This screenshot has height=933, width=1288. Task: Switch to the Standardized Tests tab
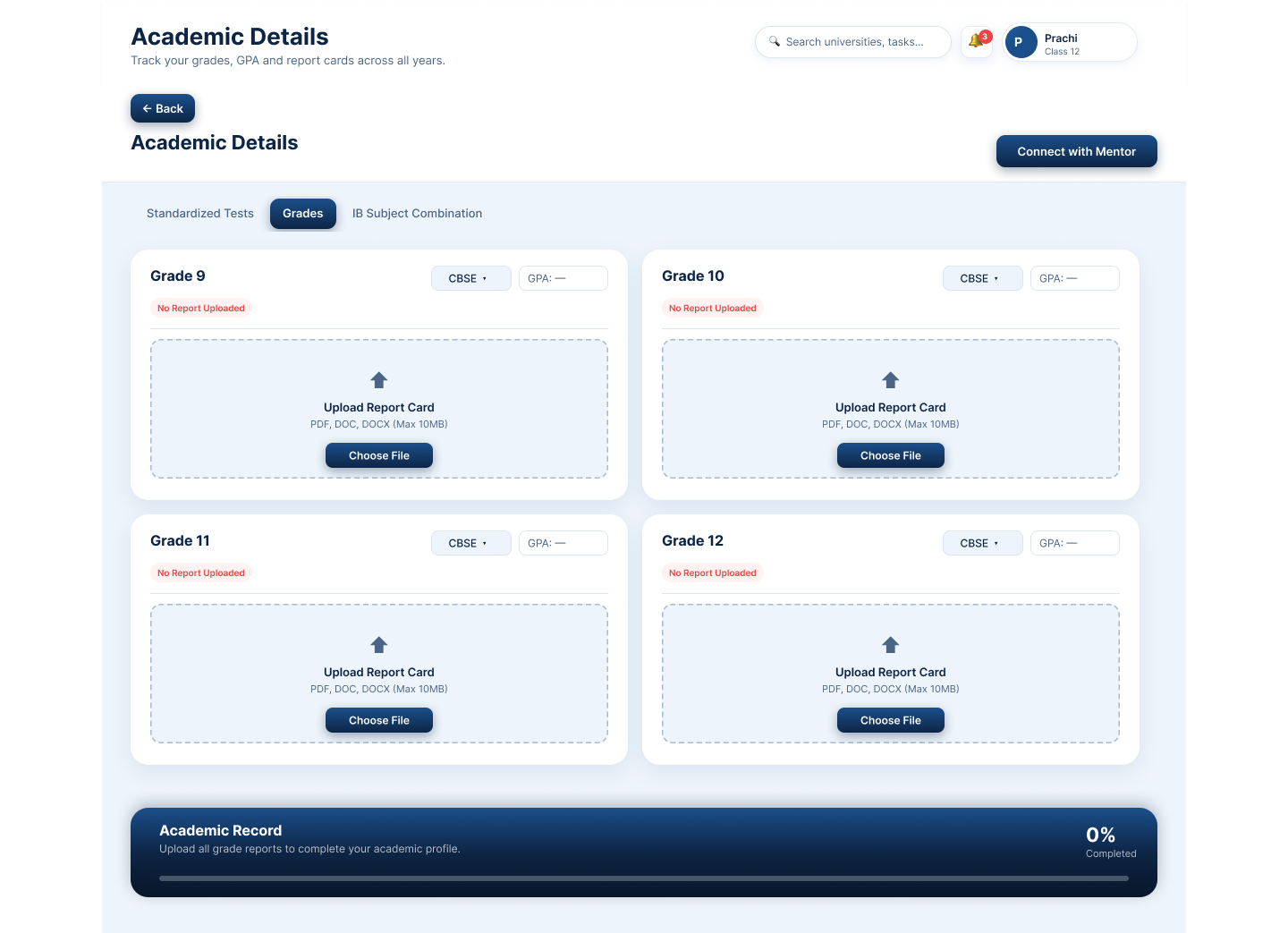200,214
